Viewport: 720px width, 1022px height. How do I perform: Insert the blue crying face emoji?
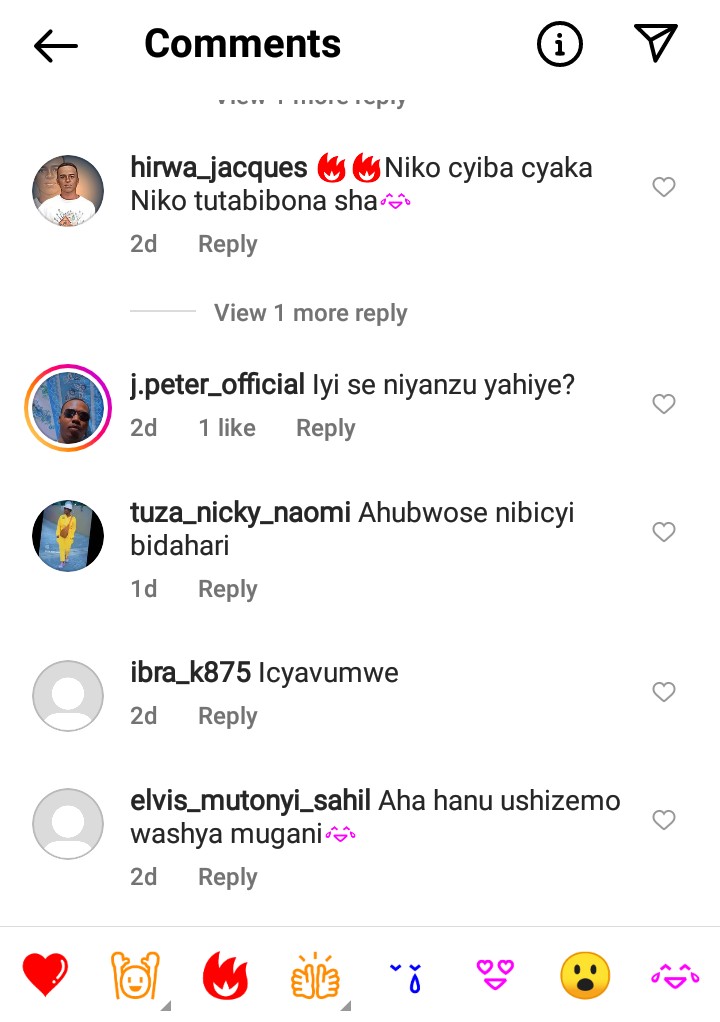pos(405,977)
